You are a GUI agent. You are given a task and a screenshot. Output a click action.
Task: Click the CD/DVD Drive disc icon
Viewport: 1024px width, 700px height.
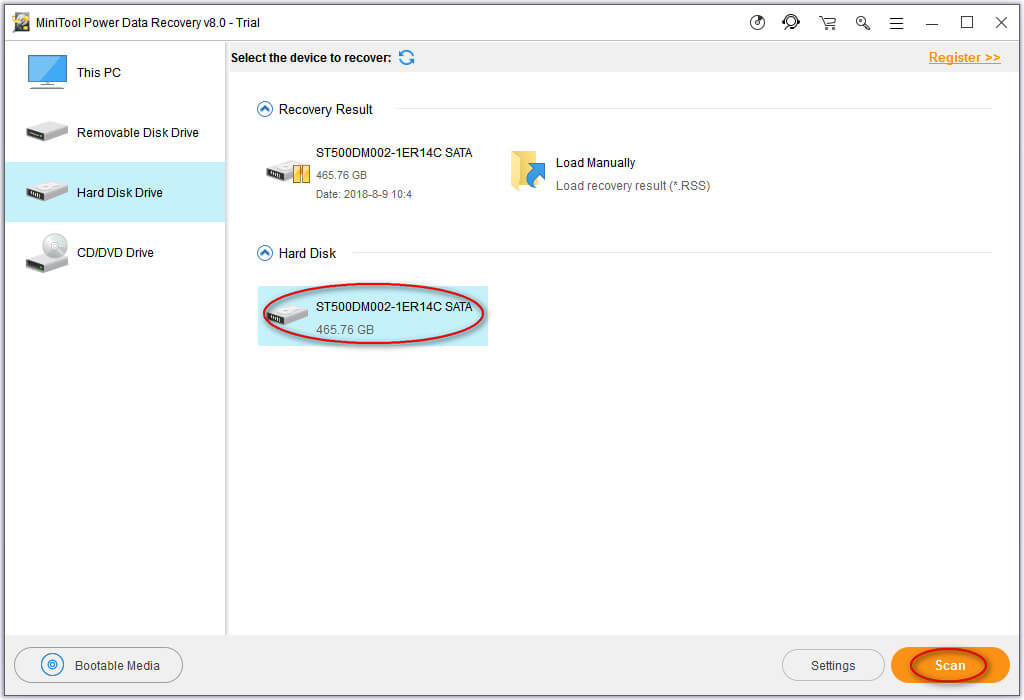click(47, 253)
